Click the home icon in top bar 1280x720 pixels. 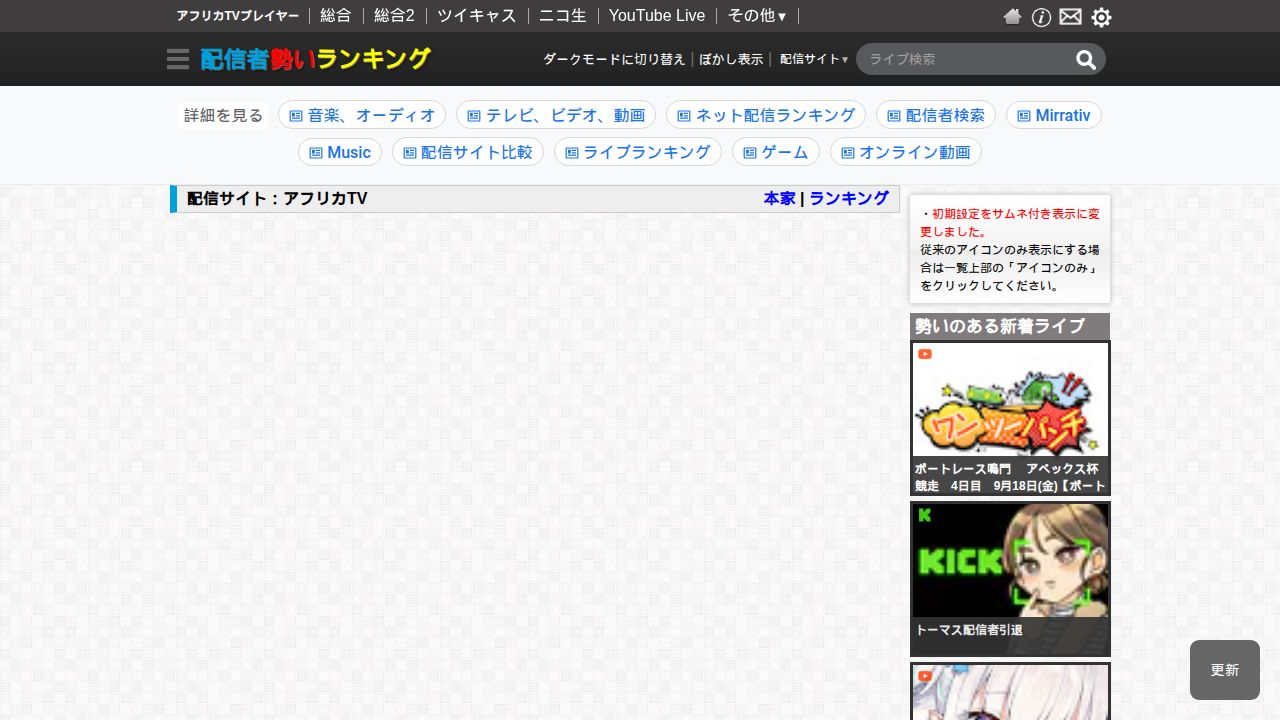coord(1012,16)
